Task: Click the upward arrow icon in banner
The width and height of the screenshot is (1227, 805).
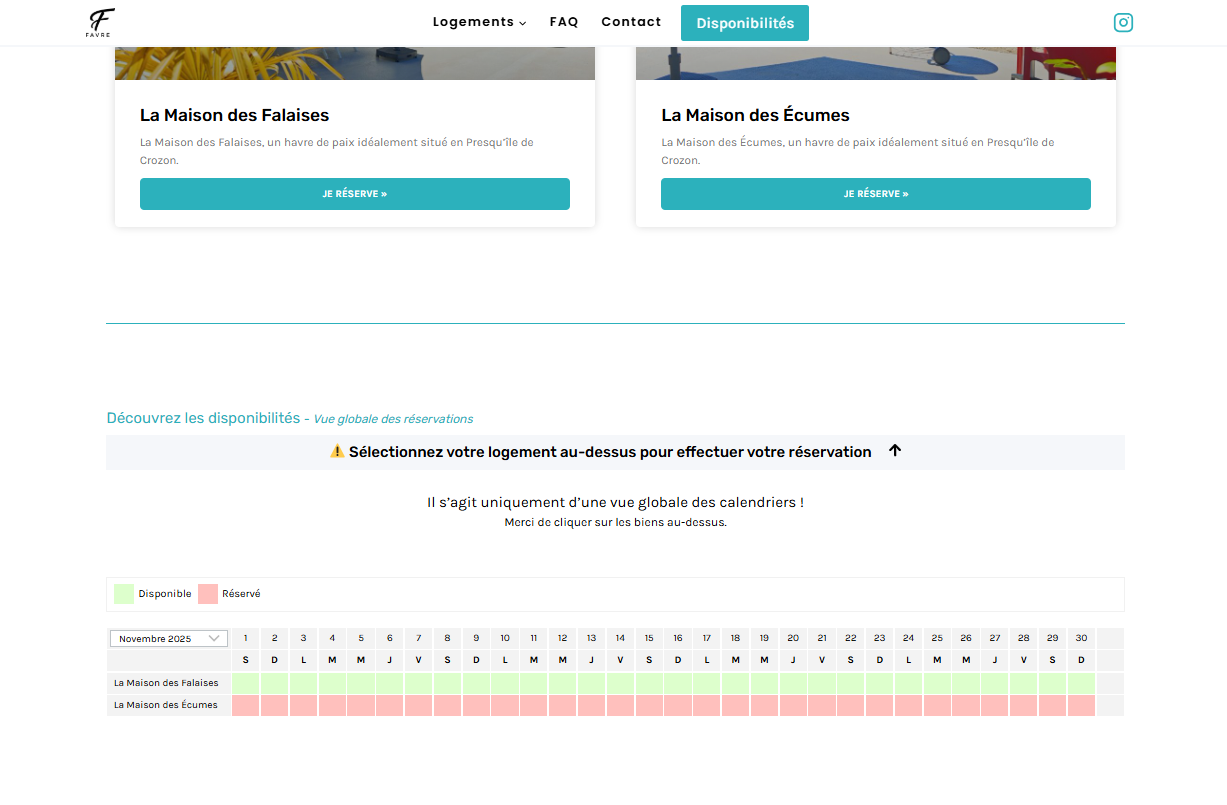Action: click(x=895, y=451)
